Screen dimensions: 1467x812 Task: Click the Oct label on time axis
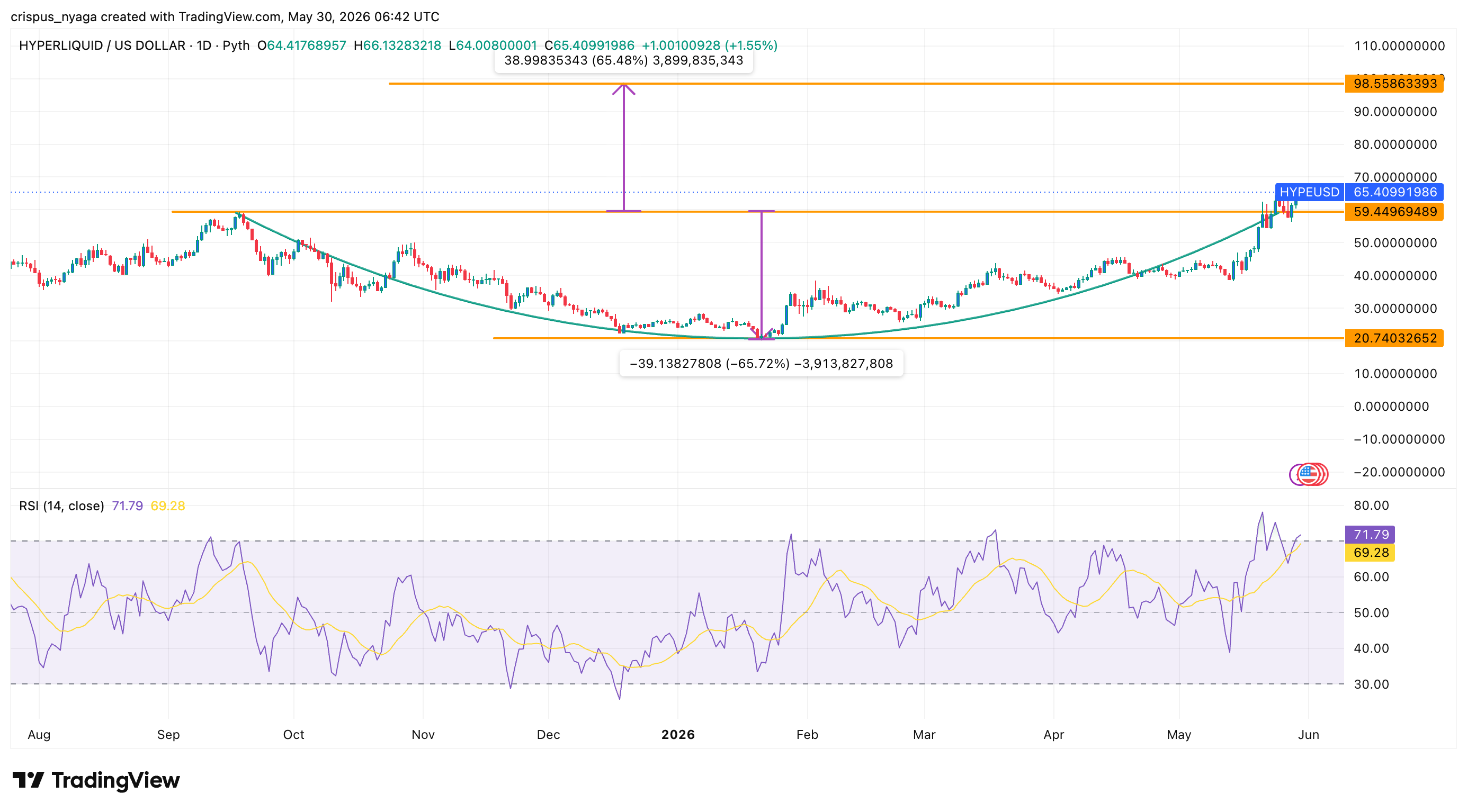[x=294, y=735]
